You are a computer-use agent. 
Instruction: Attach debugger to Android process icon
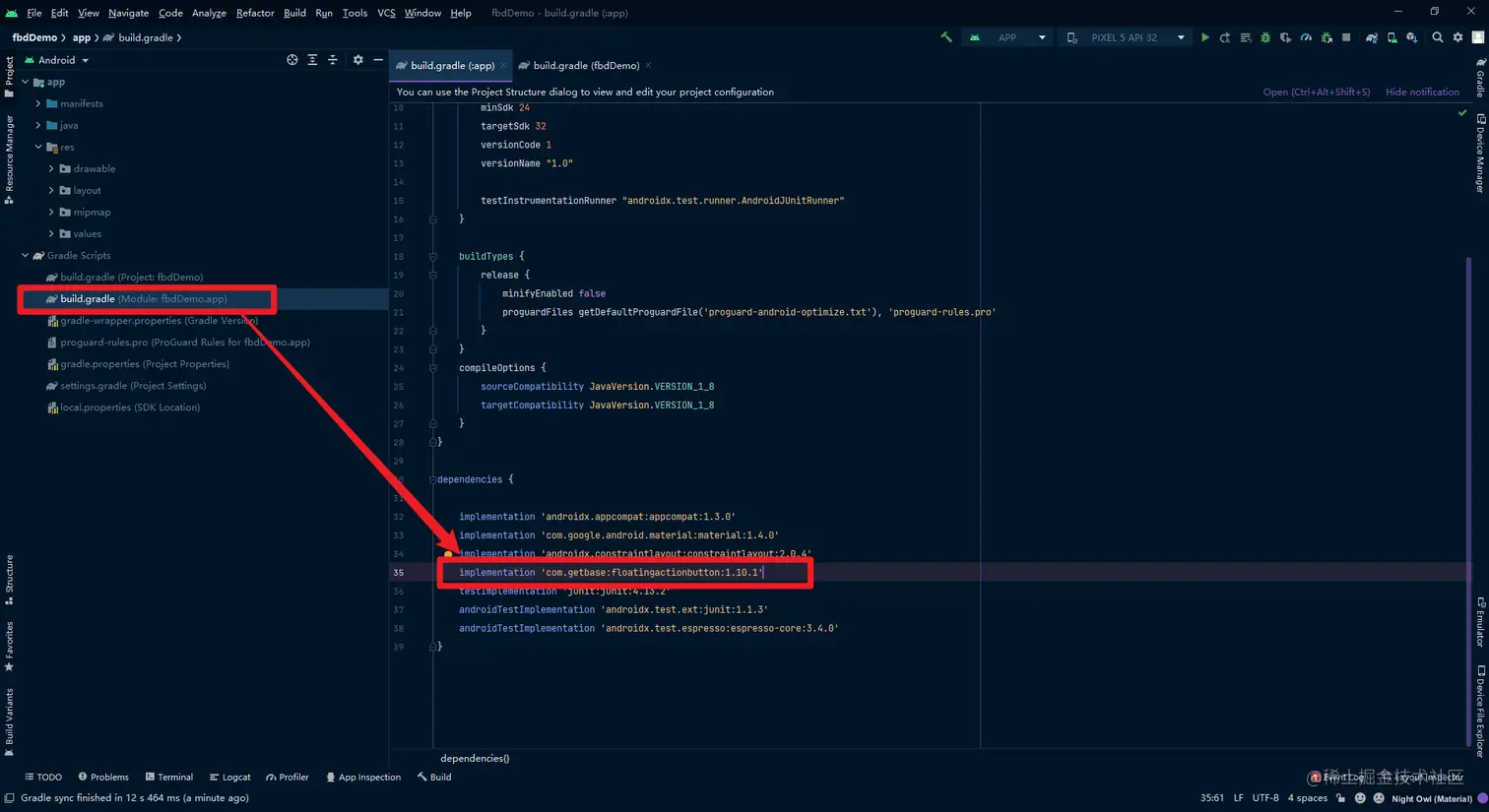(1327, 37)
